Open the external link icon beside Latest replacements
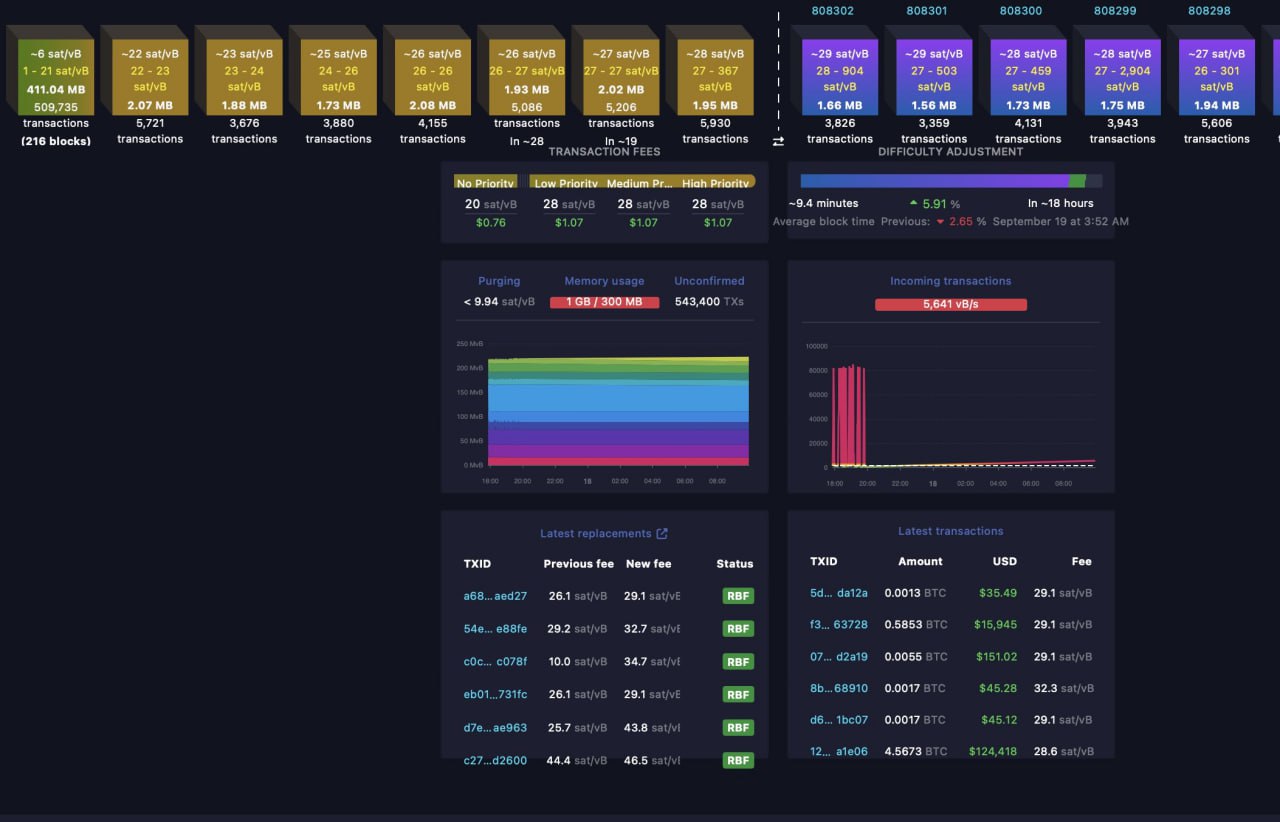1280x822 pixels. tap(661, 534)
